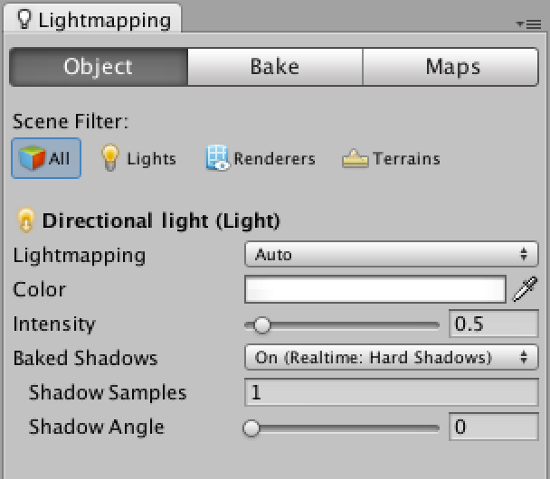Viewport: 550px width, 479px height.
Task: Click the Directional light (Light) header
Action: click(161, 221)
